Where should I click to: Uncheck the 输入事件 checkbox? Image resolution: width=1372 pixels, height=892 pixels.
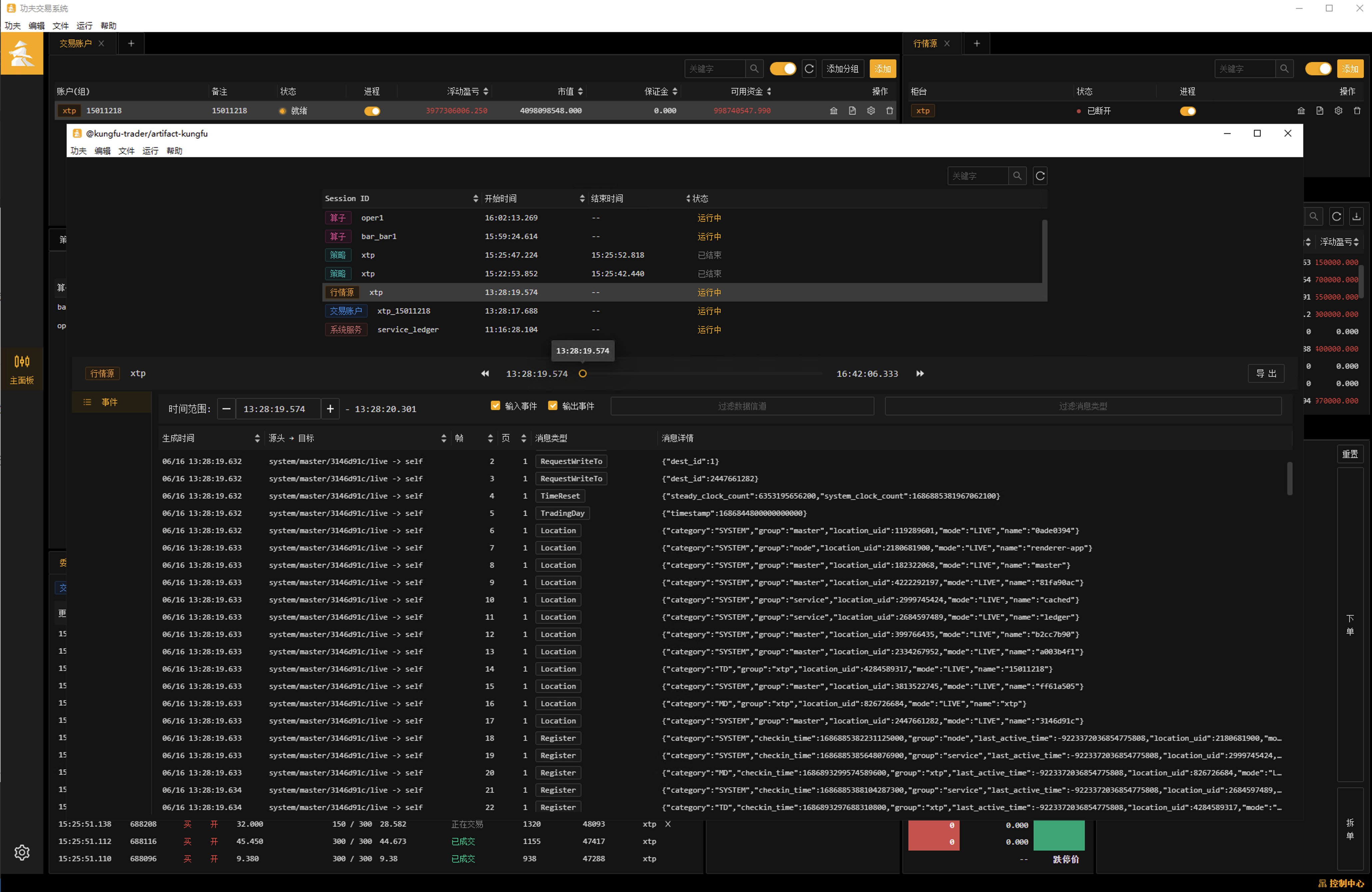[x=495, y=406]
